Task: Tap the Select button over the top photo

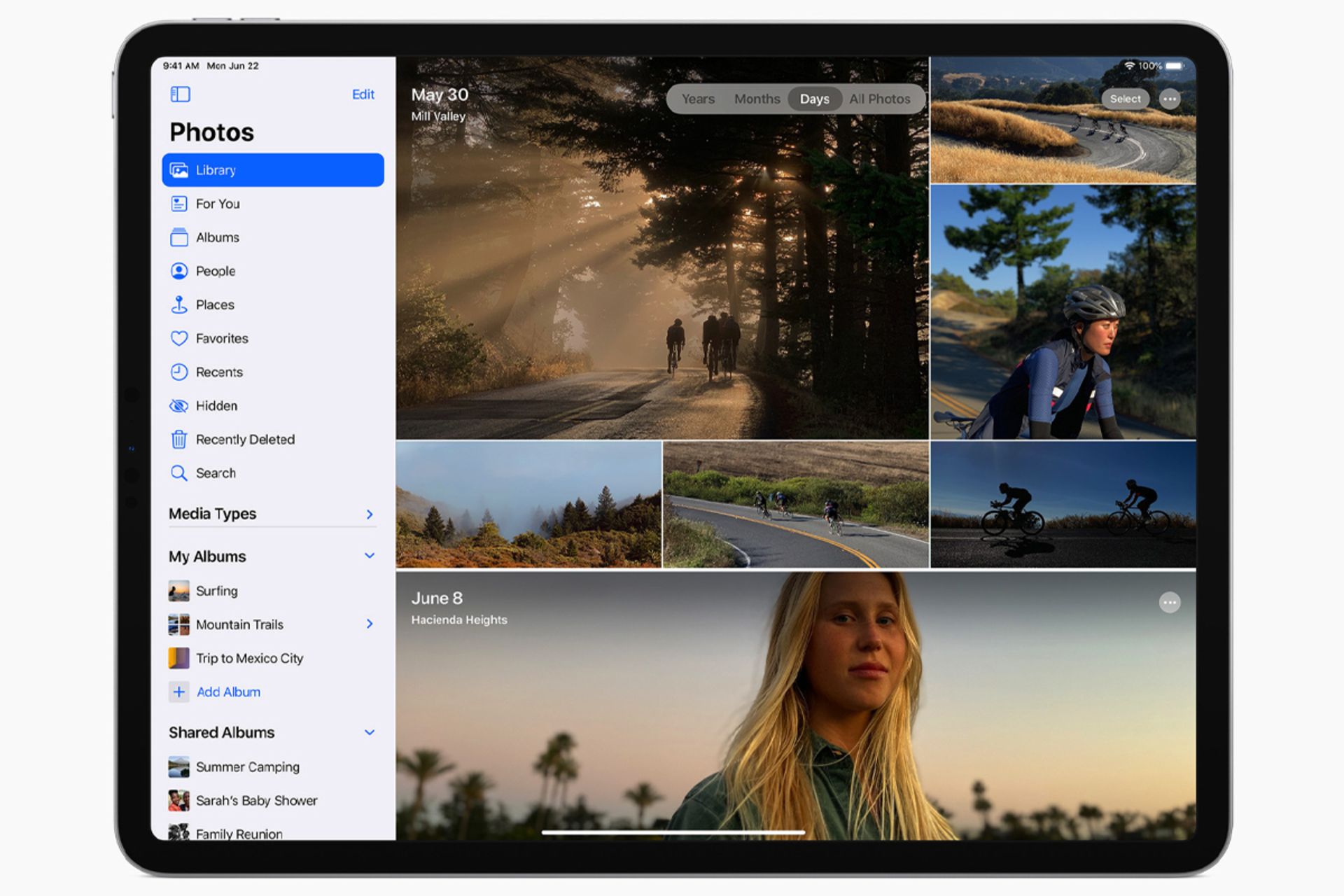Action: (1125, 99)
